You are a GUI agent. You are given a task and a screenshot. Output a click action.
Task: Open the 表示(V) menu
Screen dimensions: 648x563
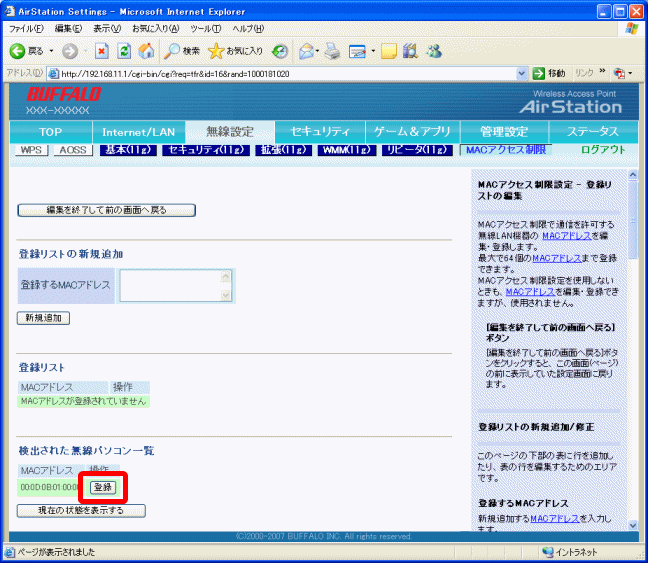pyautogui.click(x=107, y=29)
